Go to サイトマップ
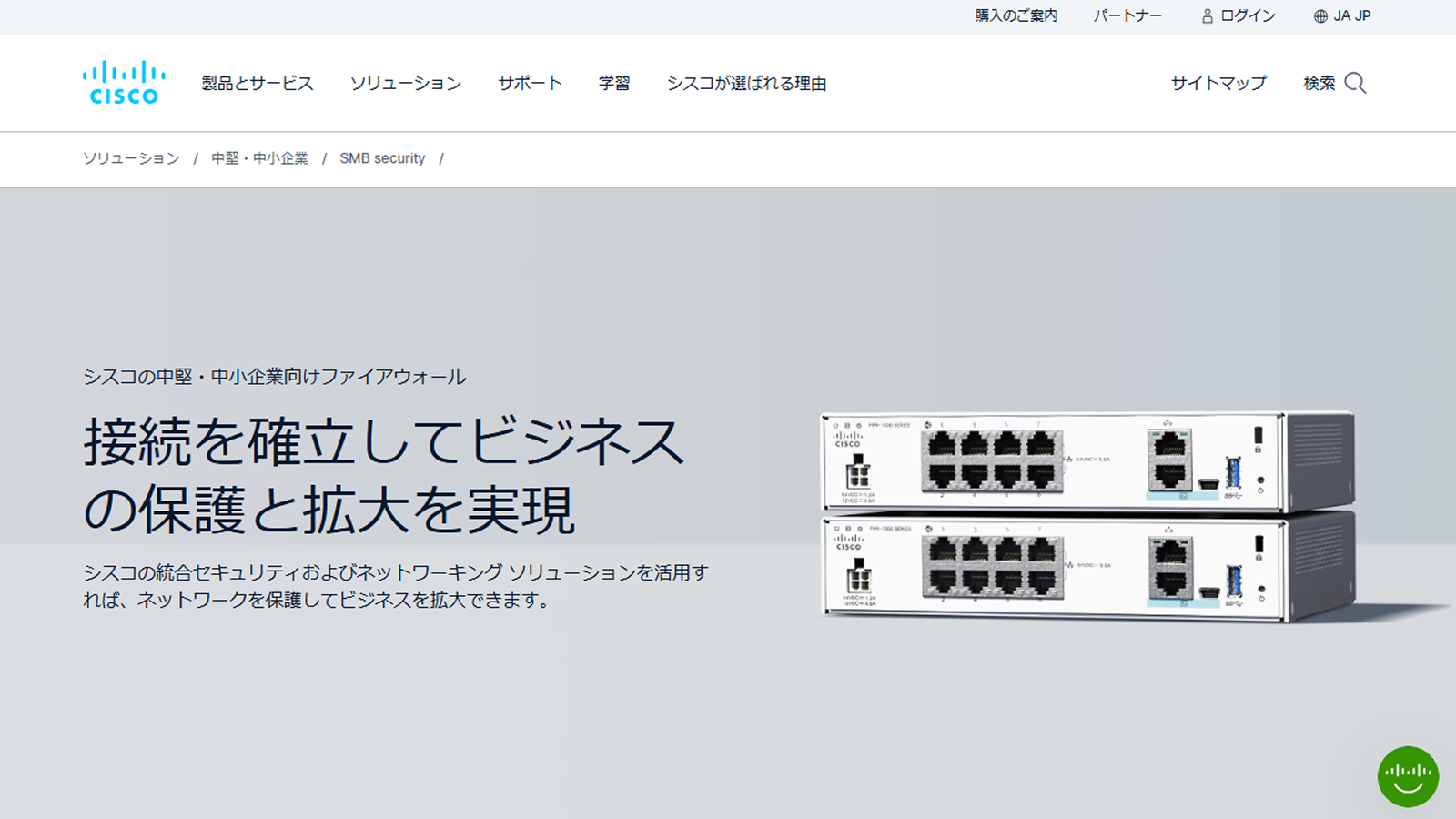 point(1218,84)
